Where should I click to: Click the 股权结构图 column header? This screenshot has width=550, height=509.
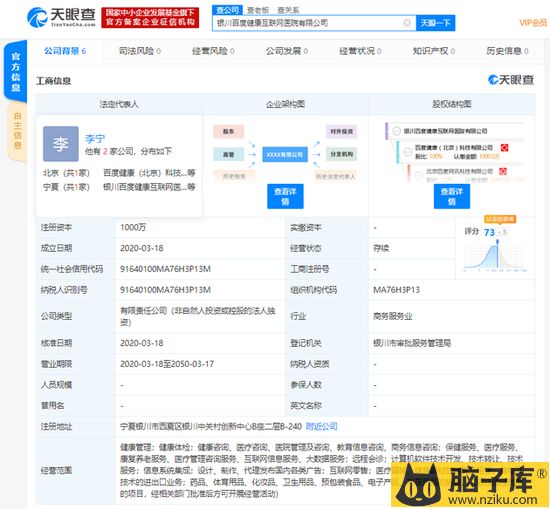coord(452,104)
